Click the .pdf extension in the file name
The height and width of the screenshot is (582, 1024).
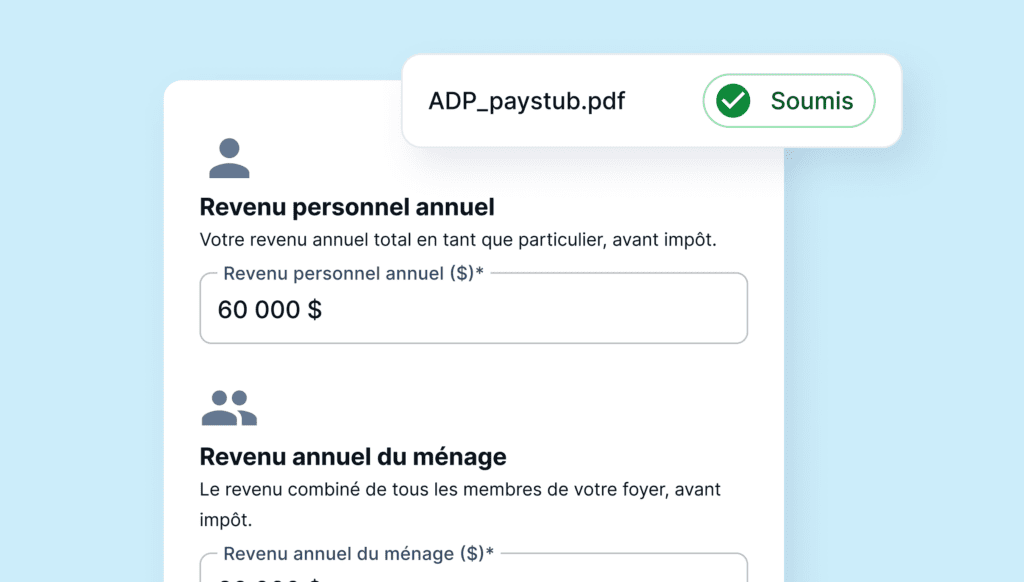pos(604,101)
